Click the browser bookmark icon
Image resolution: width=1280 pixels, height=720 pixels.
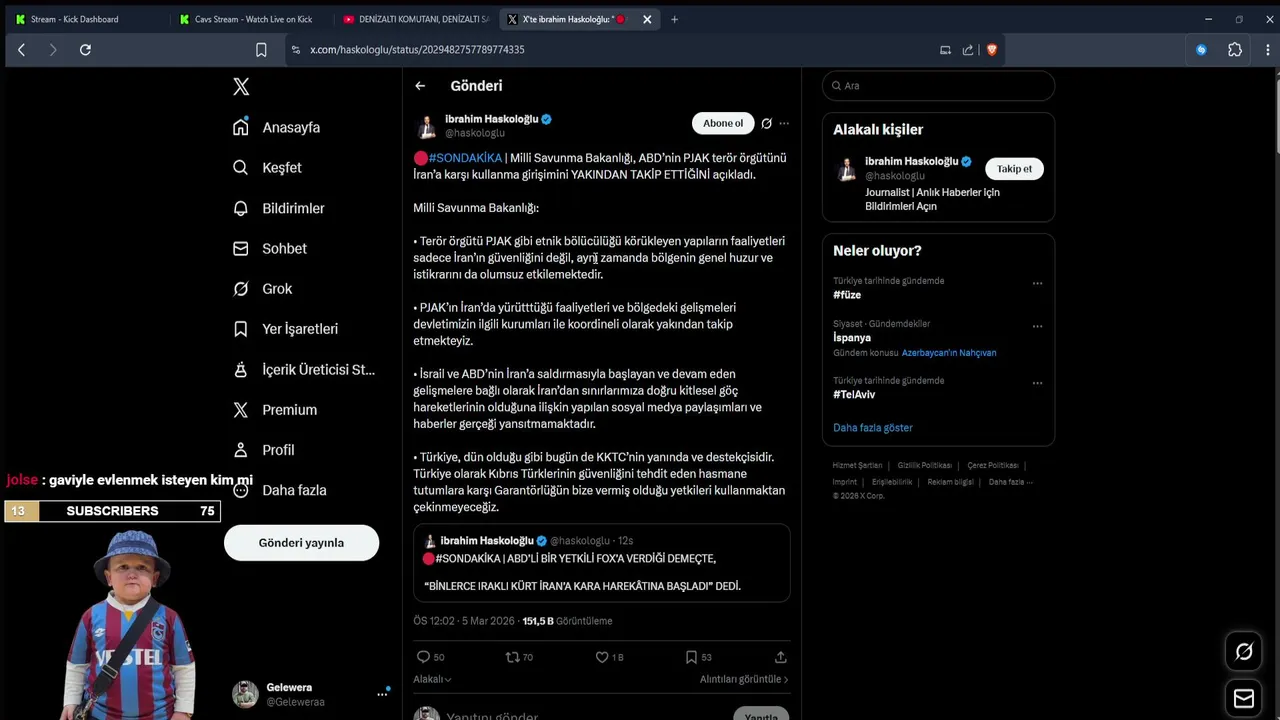point(261,50)
